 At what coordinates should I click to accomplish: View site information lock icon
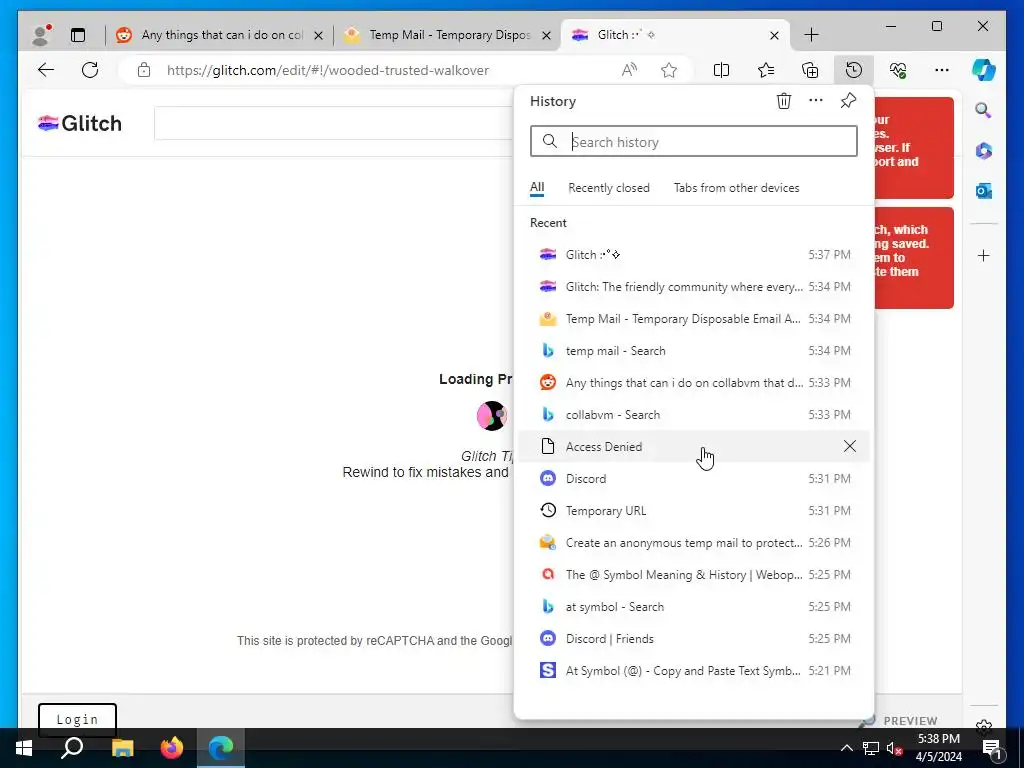[x=144, y=70]
